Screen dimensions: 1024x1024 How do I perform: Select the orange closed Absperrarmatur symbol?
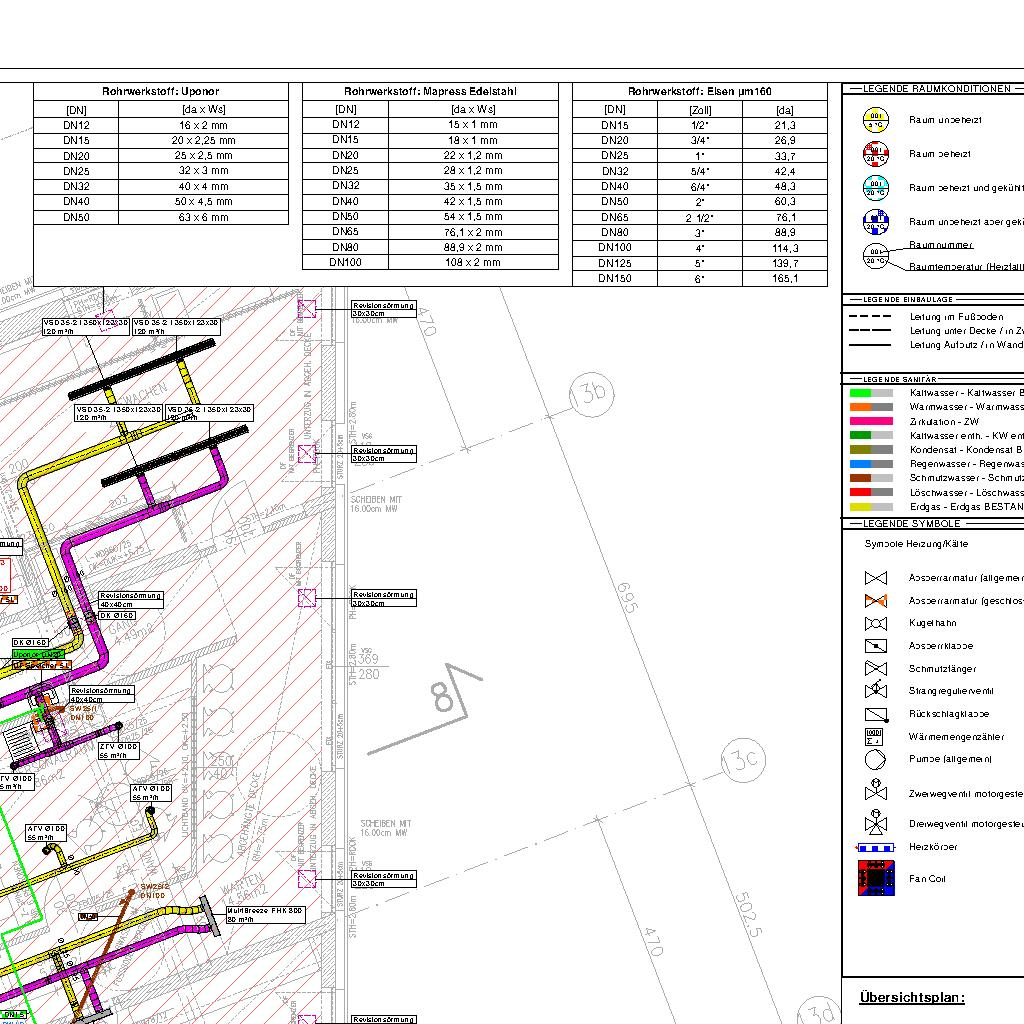(x=876, y=601)
